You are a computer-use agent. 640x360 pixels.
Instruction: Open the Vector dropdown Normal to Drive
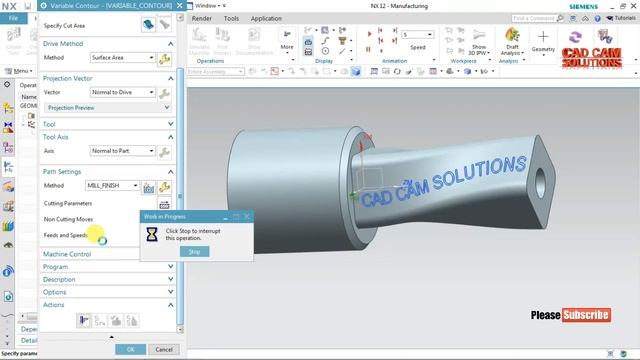122,92
